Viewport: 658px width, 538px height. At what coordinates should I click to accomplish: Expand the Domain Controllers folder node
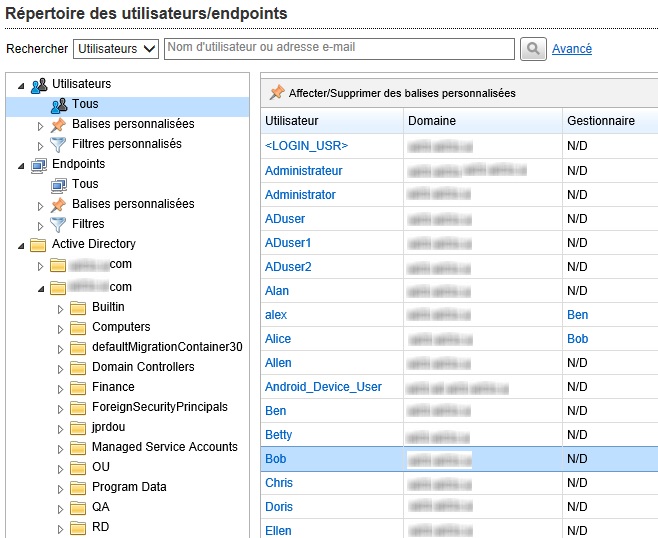pos(60,368)
